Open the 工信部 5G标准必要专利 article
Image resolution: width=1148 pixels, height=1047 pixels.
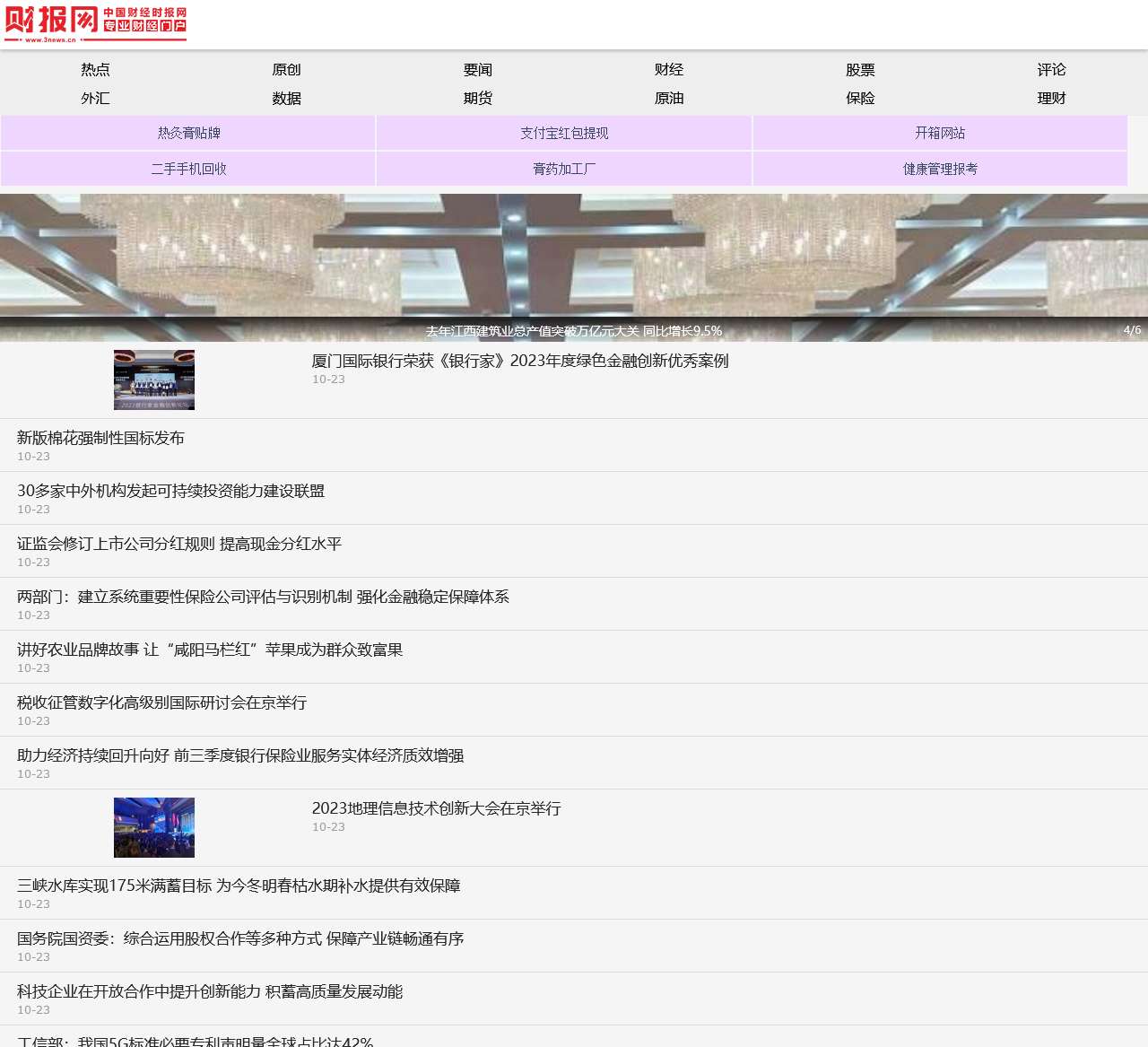click(195, 1041)
